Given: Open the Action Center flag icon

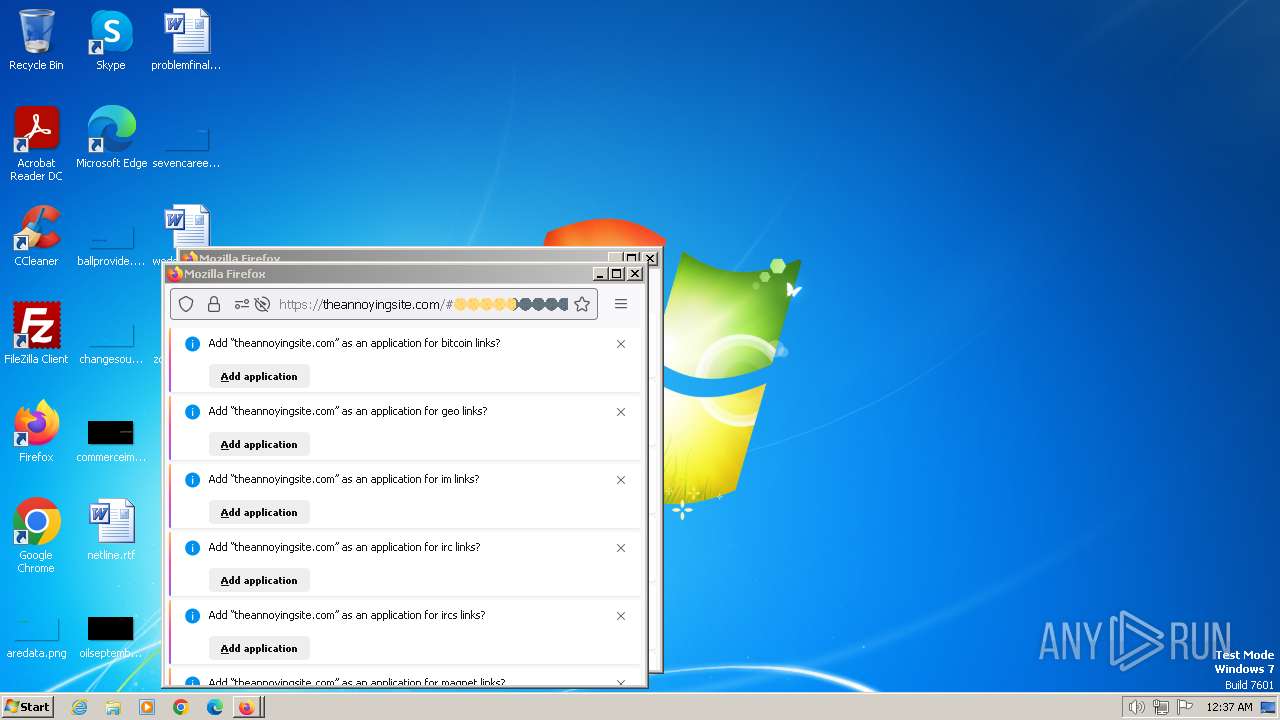Looking at the screenshot, I should coord(1185,707).
